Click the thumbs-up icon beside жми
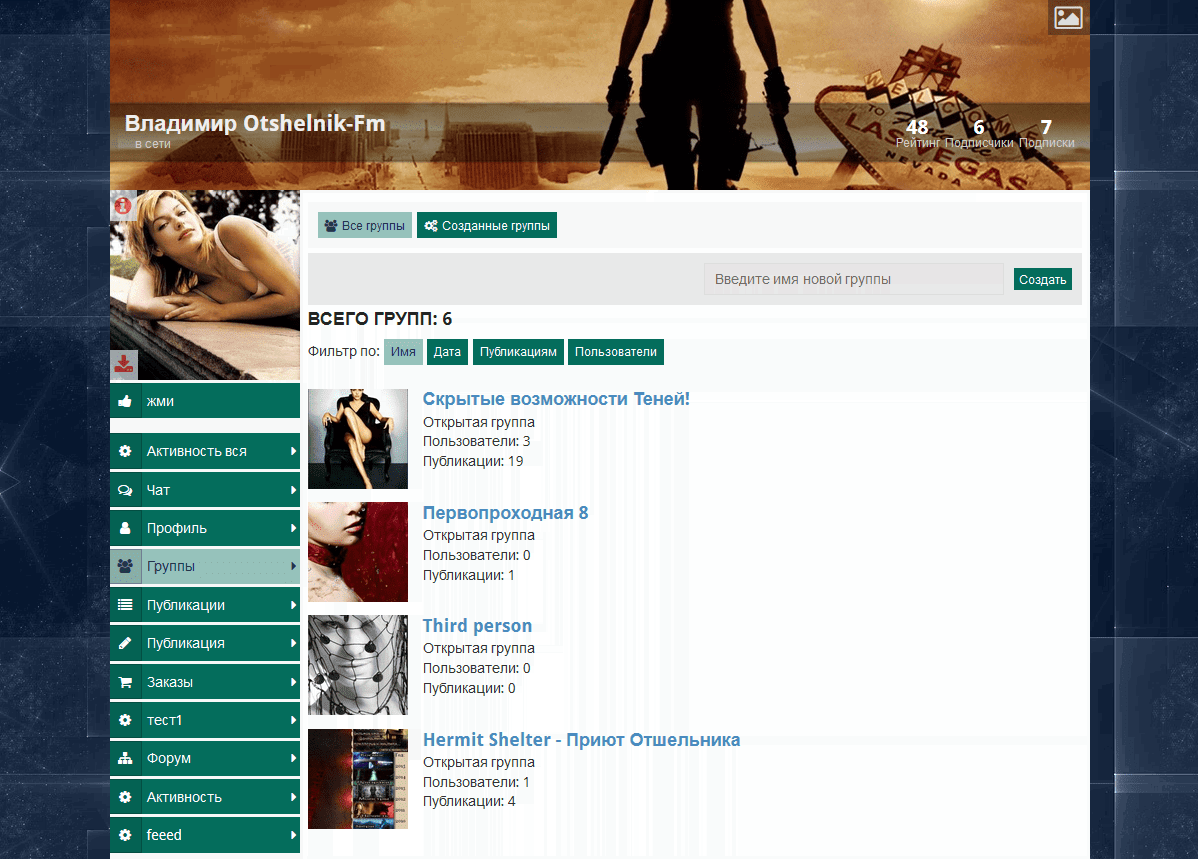1198x859 pixels. click(x=125, y=401)
